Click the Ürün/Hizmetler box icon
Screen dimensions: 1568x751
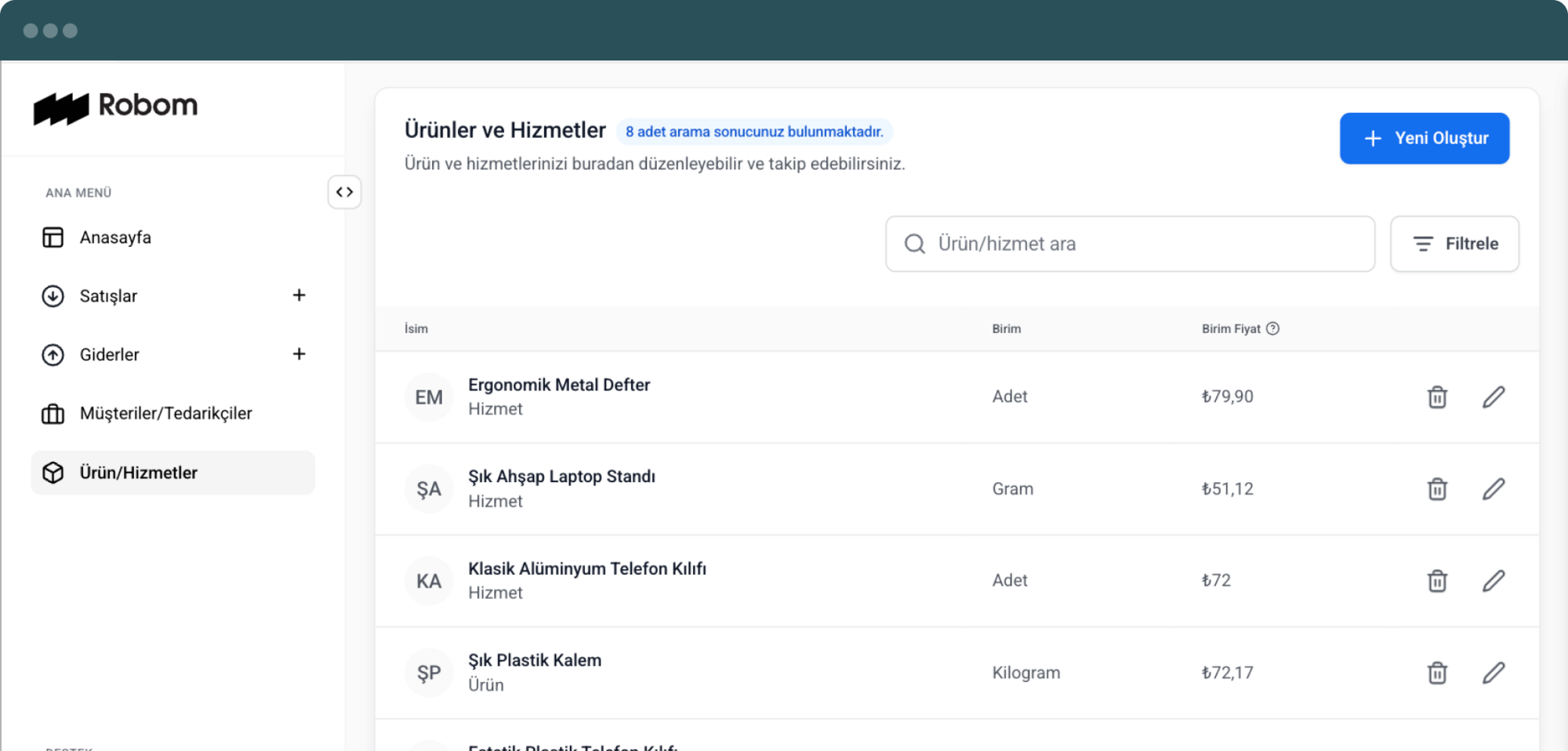(x=53, y=473)
